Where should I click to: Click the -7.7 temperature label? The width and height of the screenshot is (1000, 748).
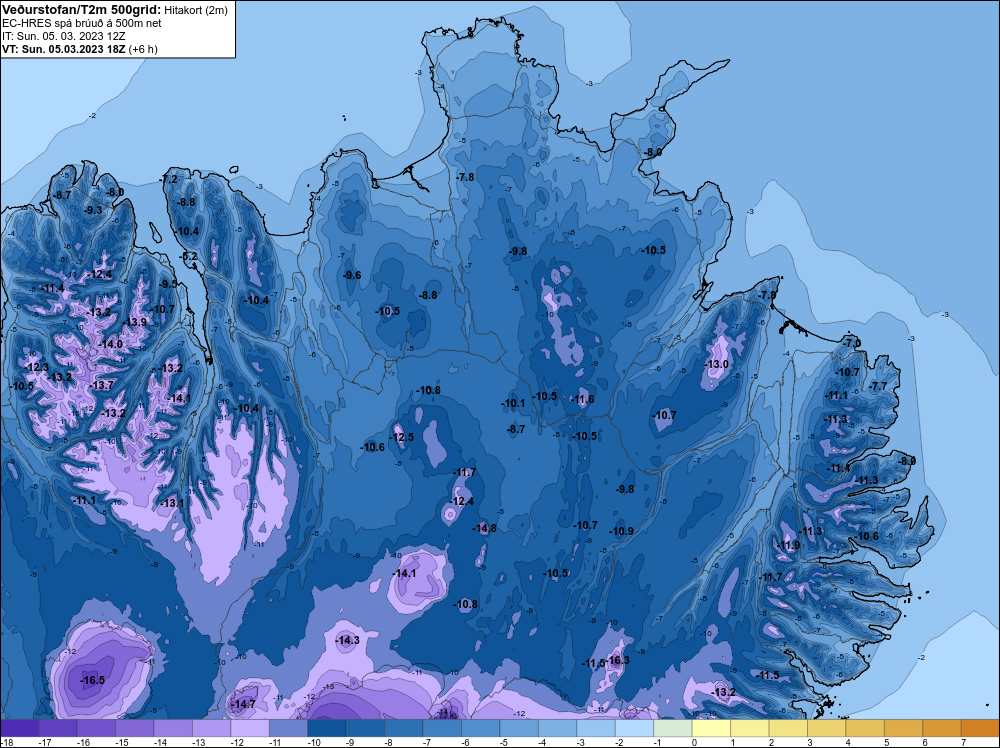coord(878,386)
